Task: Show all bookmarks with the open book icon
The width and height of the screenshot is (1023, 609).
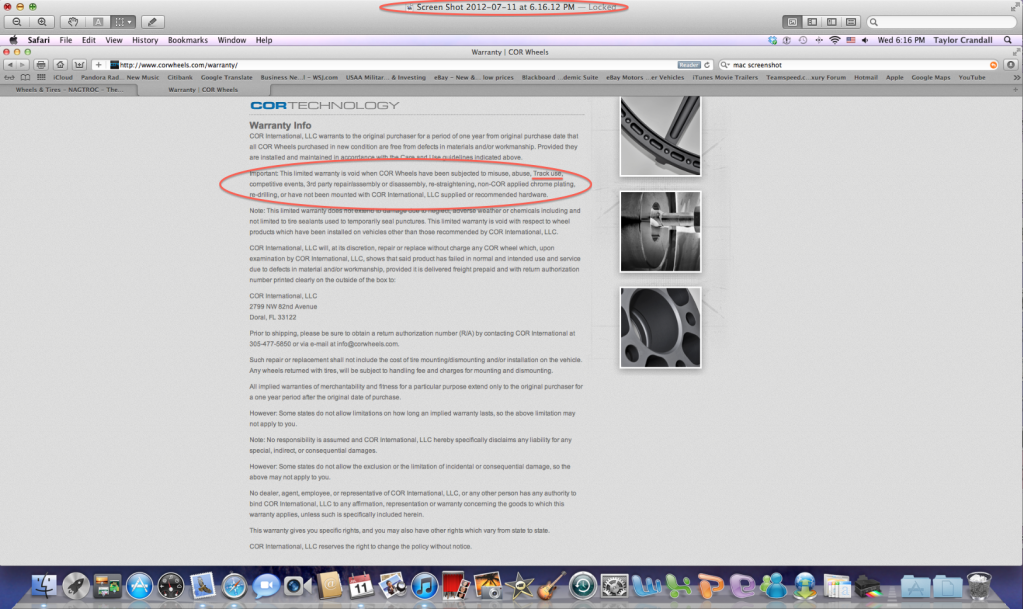Action: click(x=25, y=77)
